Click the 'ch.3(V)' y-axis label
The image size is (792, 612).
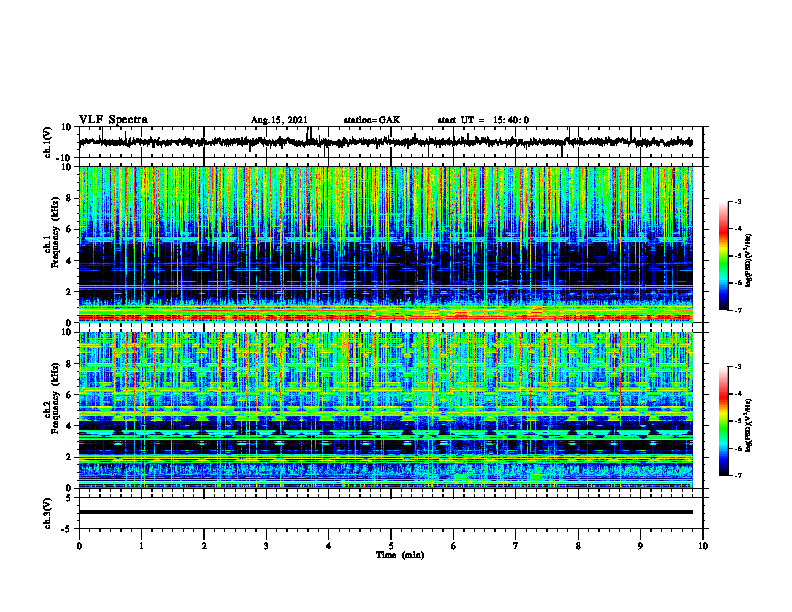click(x=48, y=514)
